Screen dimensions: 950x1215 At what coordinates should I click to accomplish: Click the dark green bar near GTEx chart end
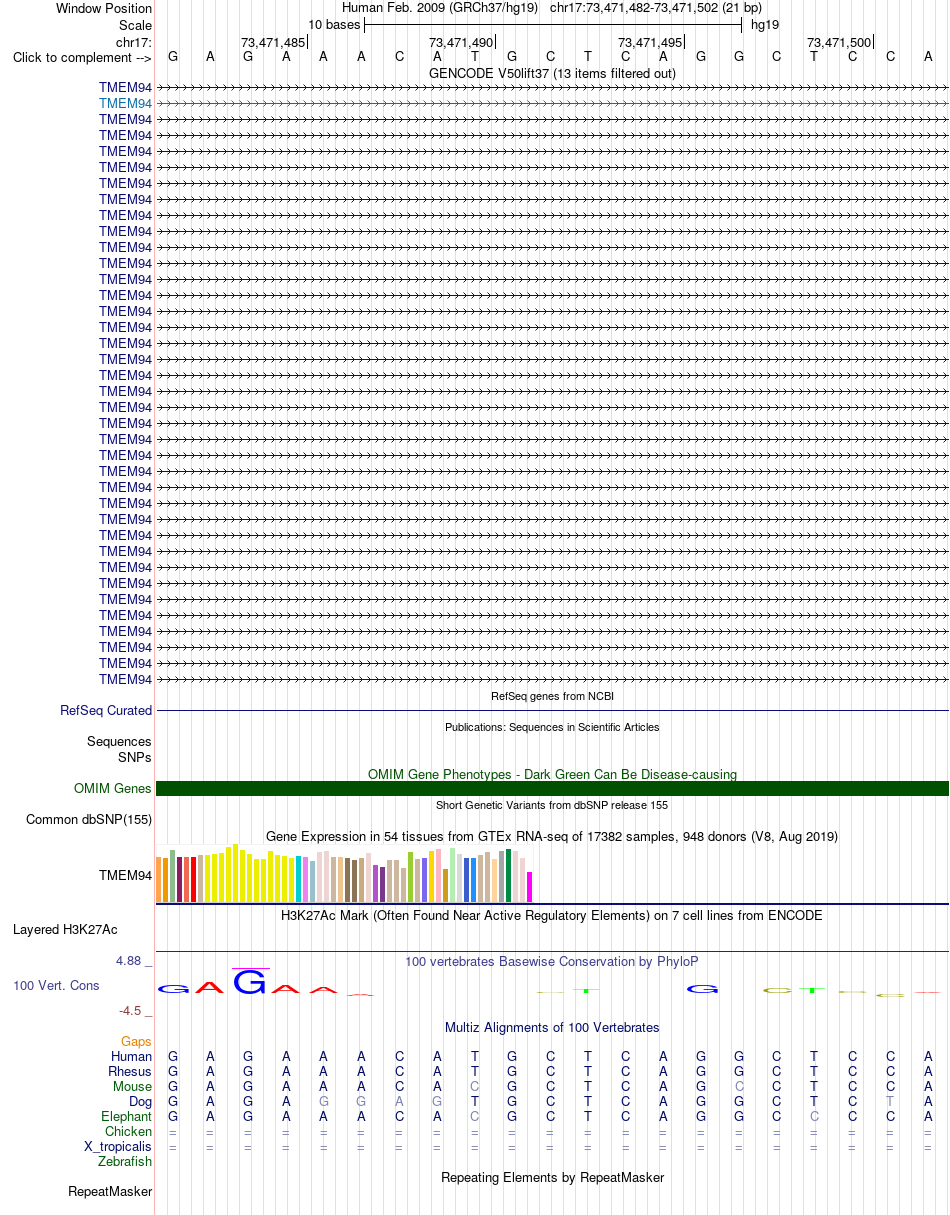click(509, 875)
